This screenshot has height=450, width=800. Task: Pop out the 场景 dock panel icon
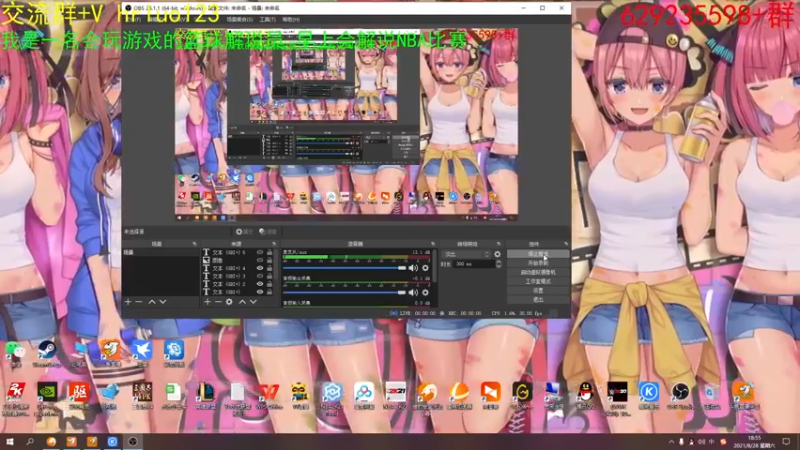194,244
